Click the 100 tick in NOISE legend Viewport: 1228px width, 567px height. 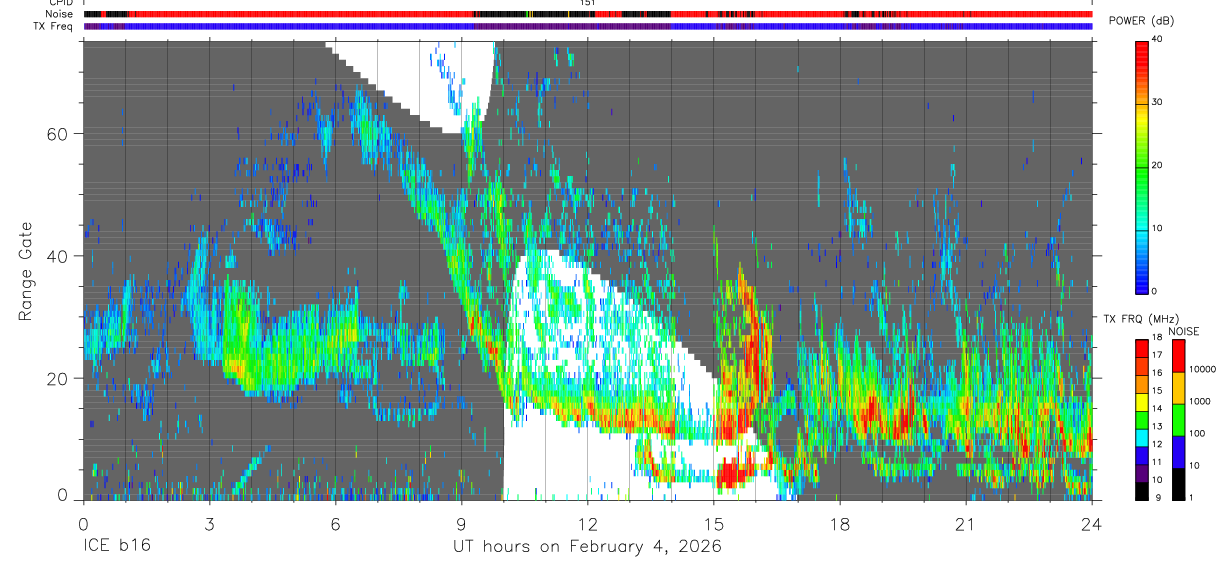pos(1196,433)
